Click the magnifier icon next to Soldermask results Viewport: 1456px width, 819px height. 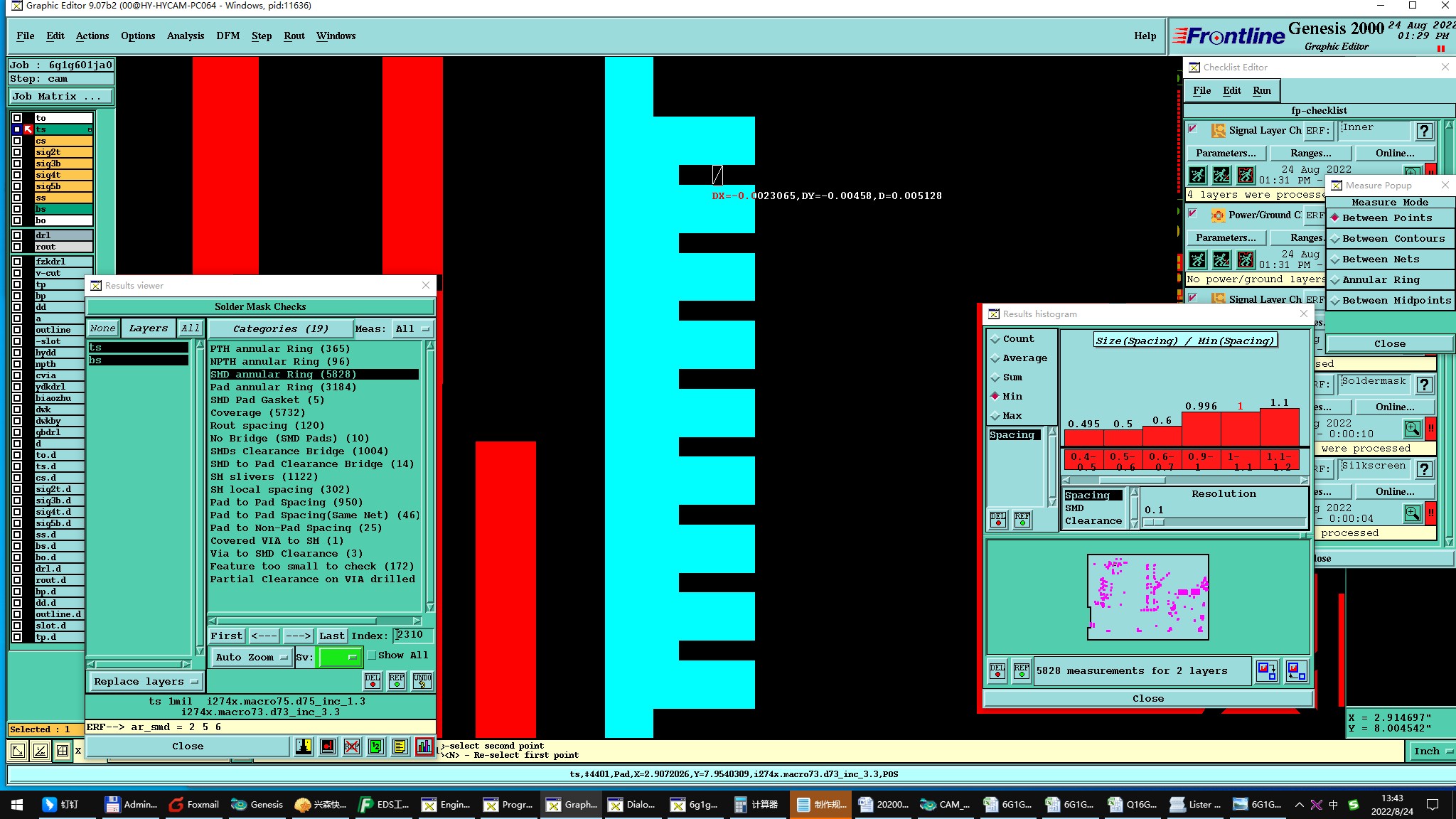1412,428
